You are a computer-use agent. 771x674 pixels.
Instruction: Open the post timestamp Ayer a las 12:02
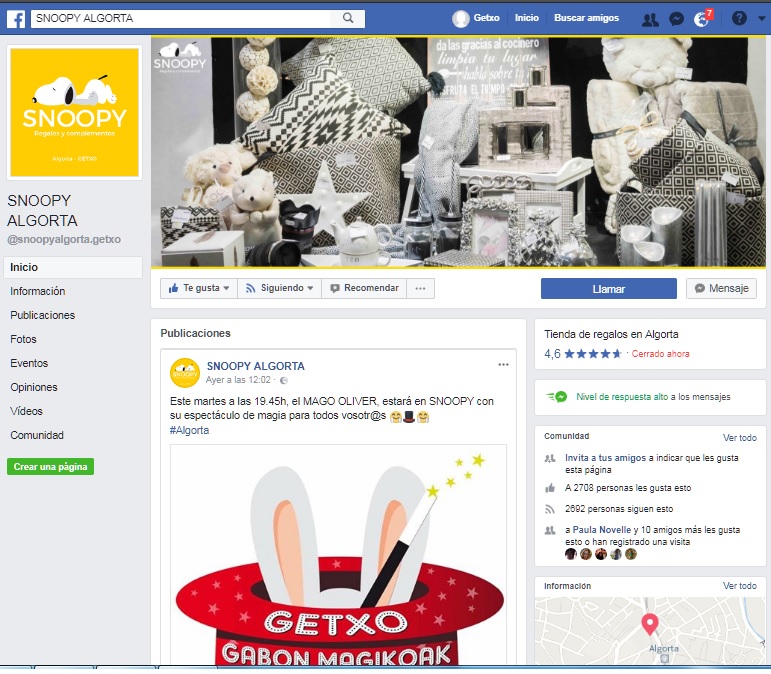pos(238,380)
